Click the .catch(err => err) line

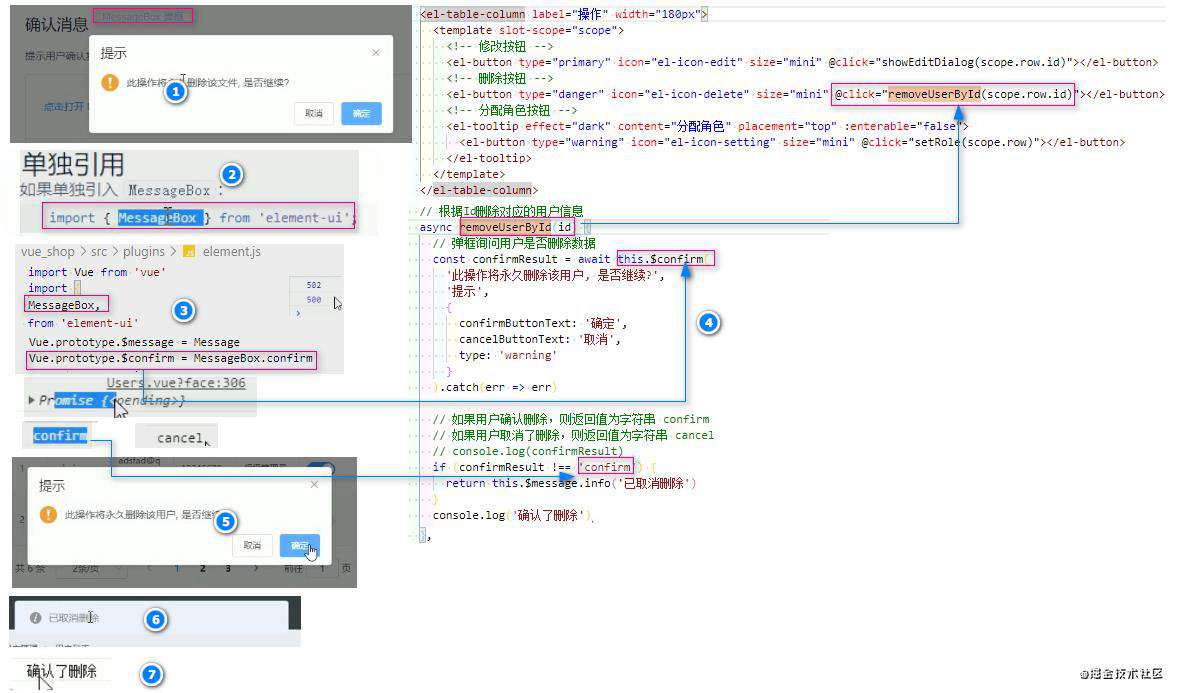coord(494,387)
